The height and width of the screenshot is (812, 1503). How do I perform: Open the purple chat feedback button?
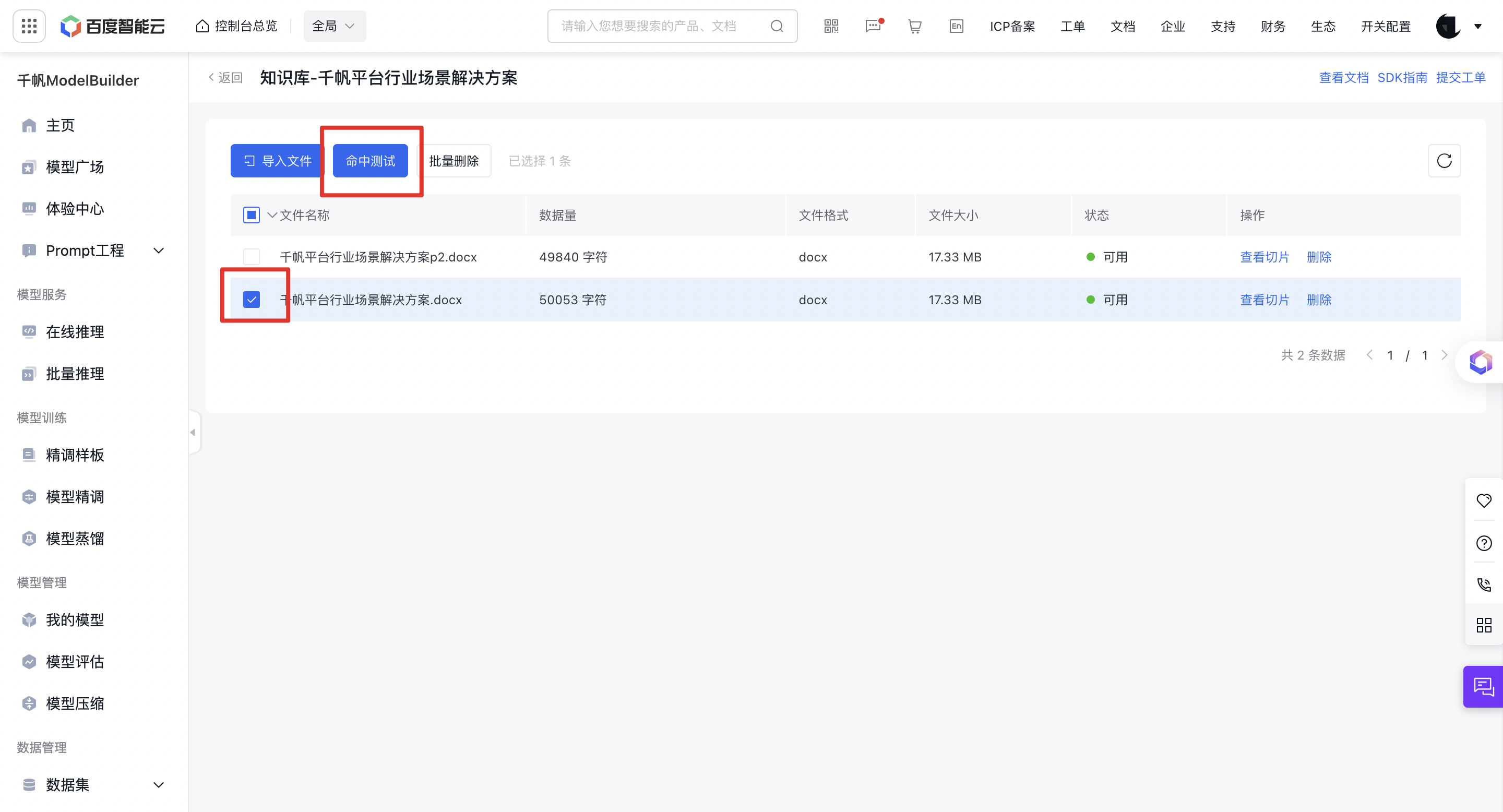pyautogui.click(x=1483, y=687)
